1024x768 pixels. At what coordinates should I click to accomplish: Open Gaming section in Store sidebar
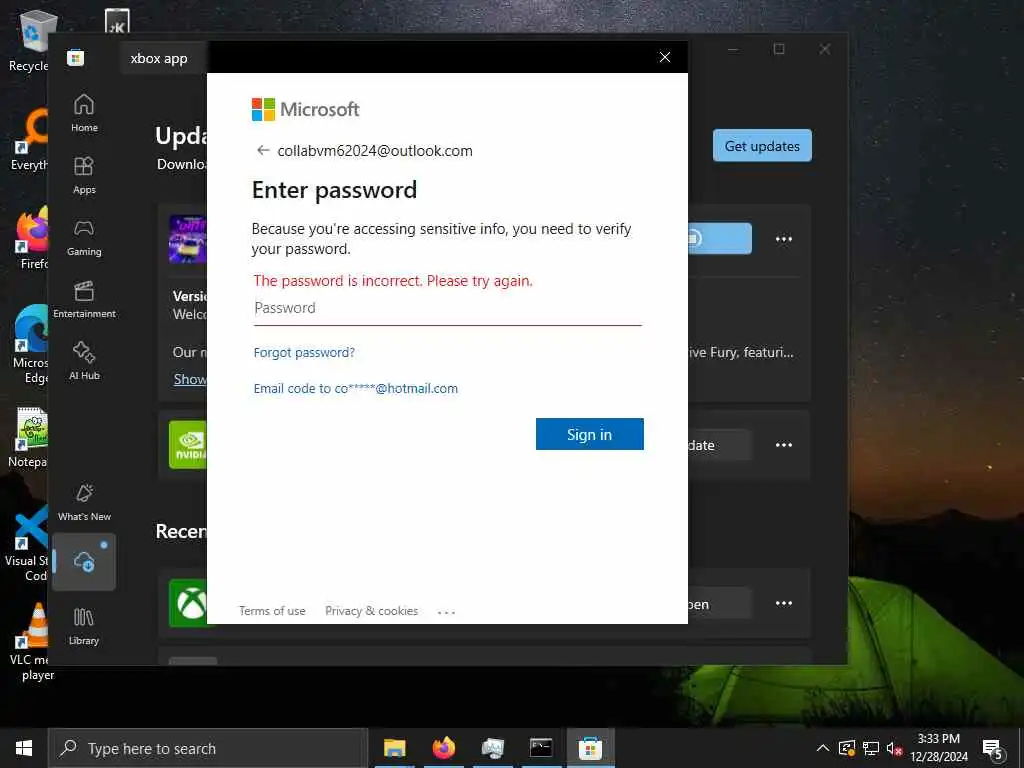(x=84, y=237)
